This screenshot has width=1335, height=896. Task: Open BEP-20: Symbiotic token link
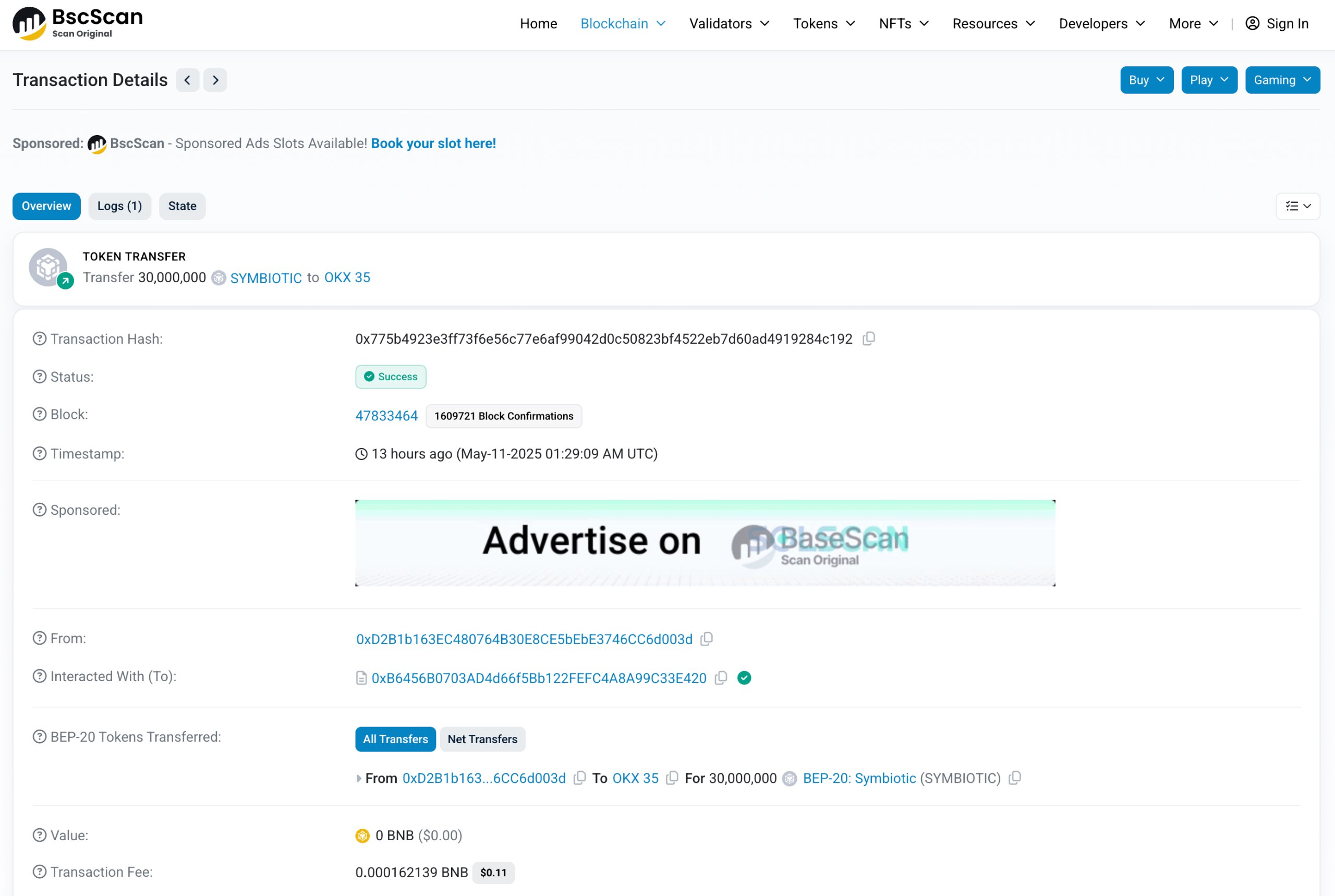coord(859,778)
